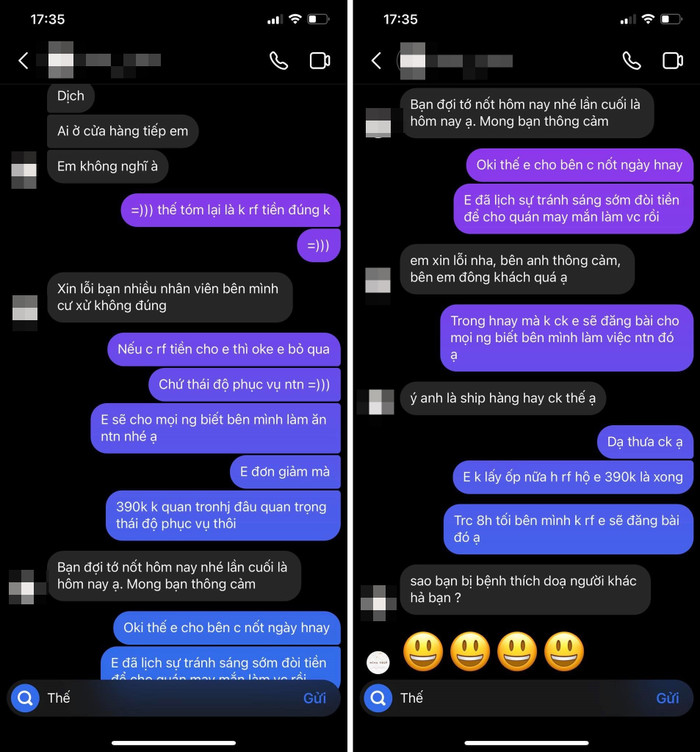Image resolution: width=700 pixels, height=752 pixels.
Task: Tap the "Dạ thưa ck ạ" message bubble
Action: [x=645, y=442]
